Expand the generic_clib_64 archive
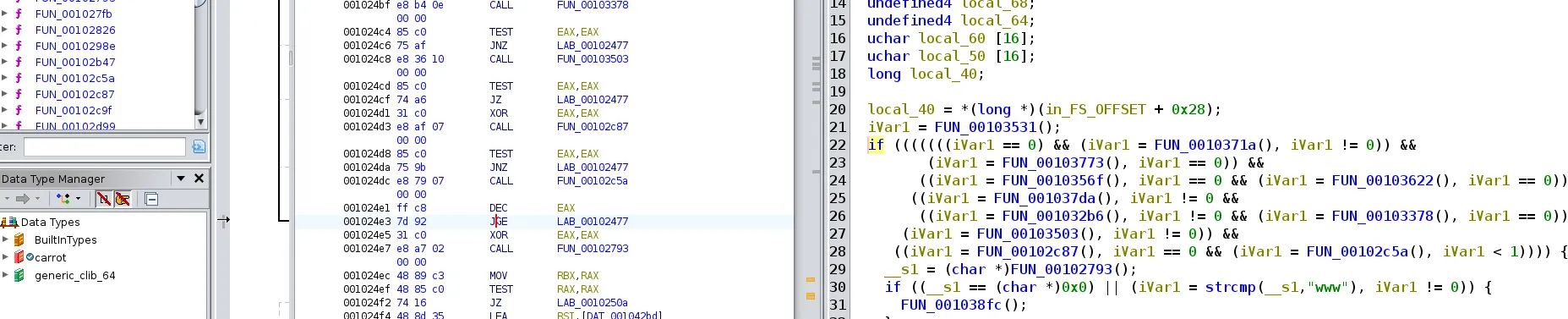The height and width of the screenshot is (319, 1568). coord(5,275)
